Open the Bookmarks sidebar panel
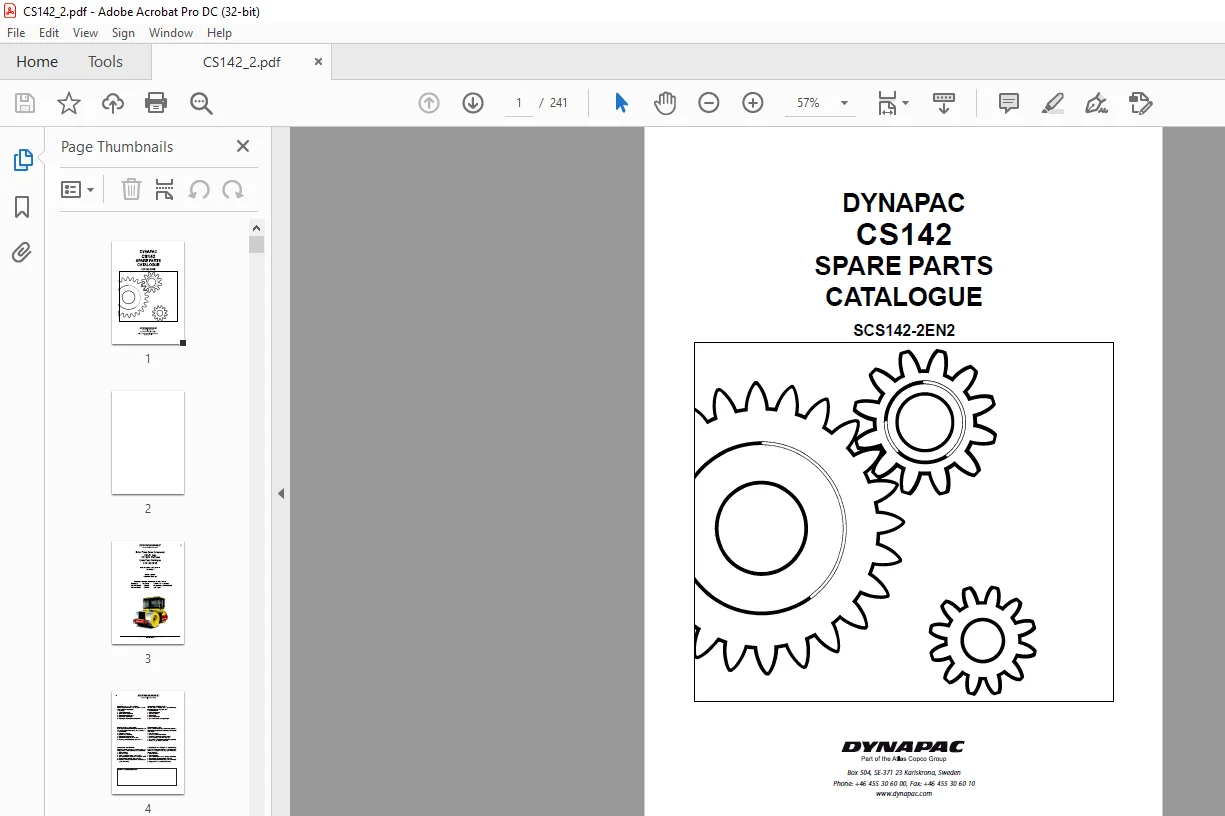The height and width of the screenshot is (816, 1225). tap(22, 207)
